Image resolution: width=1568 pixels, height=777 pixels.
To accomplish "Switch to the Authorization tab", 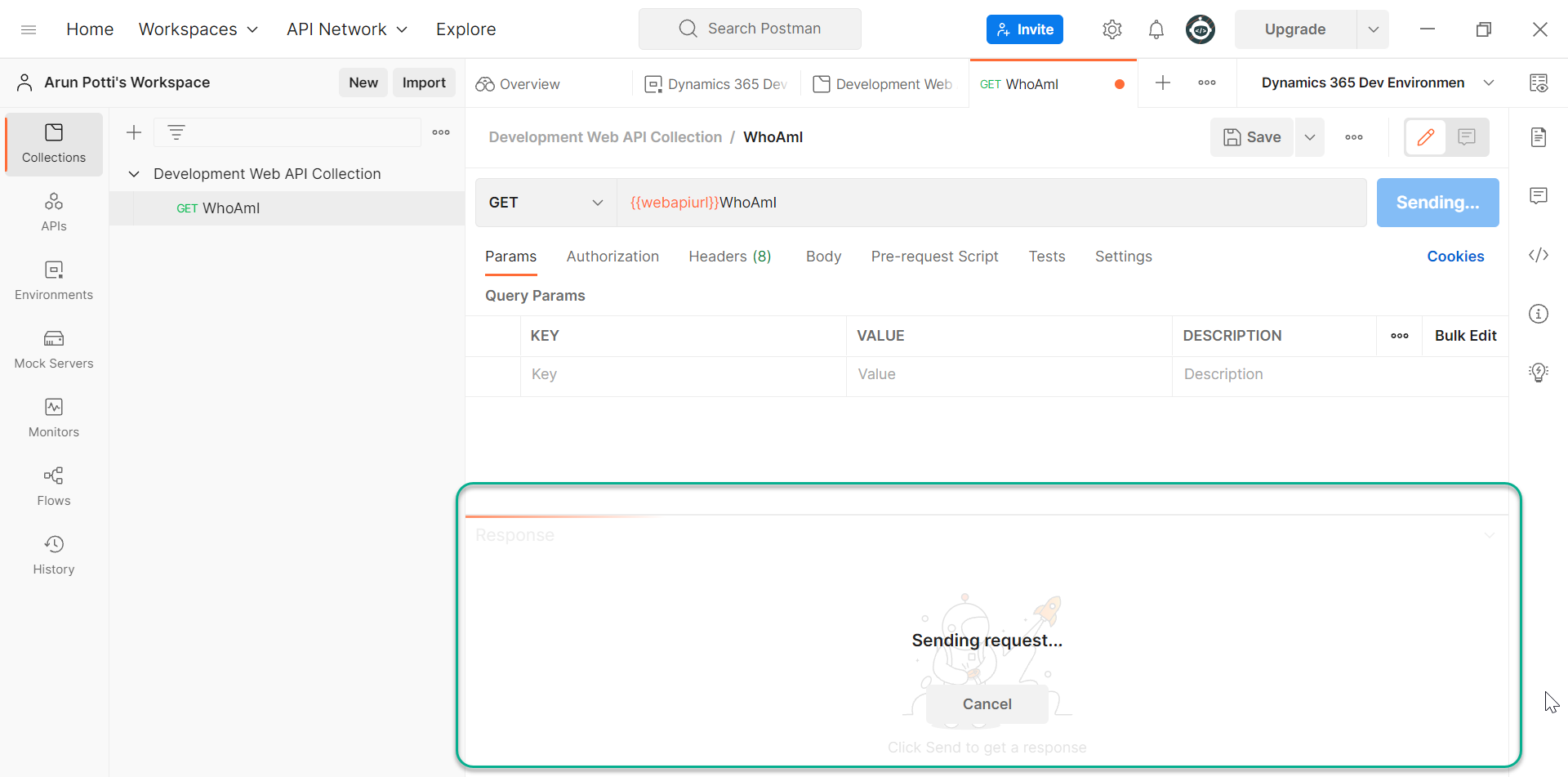I will [x=612, y=256].
